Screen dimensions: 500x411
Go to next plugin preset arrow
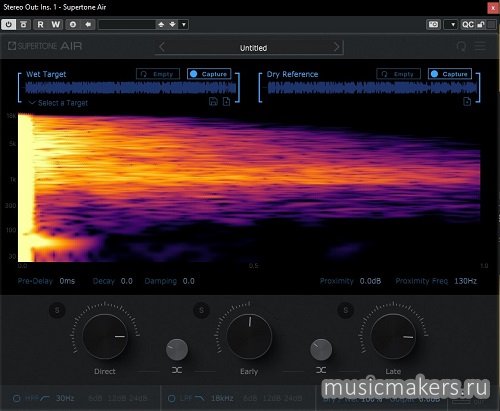click(x=337, y=47)
